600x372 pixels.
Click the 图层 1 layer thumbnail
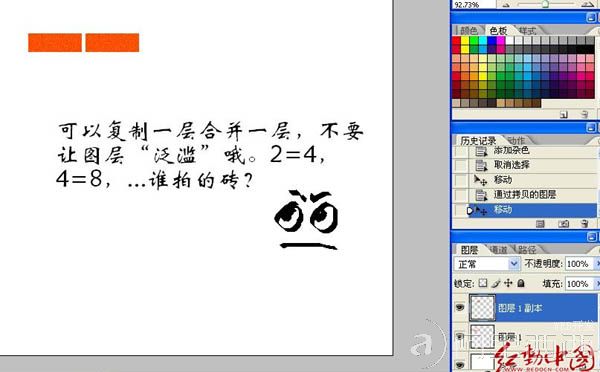pyautogui.click(x=482, y=337)
